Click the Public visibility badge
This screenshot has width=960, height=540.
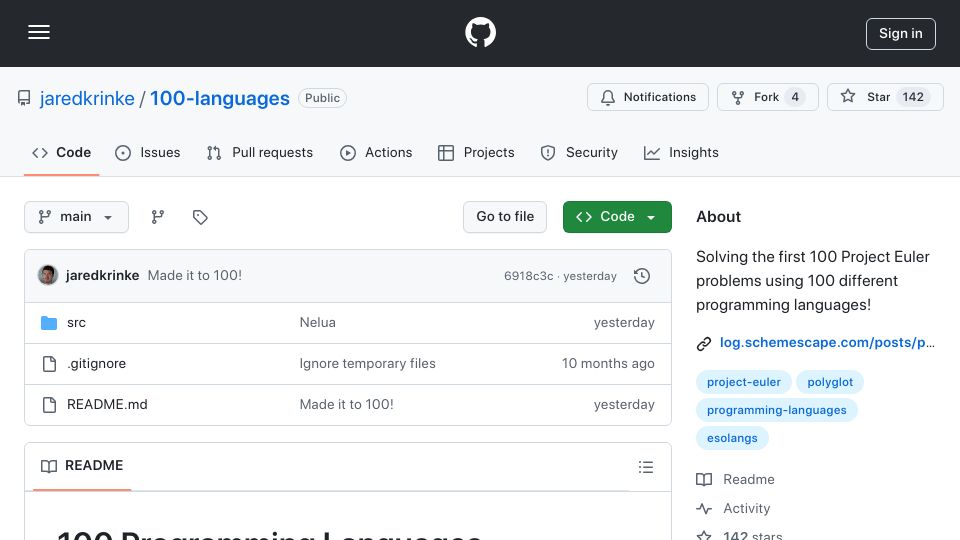(x=323, y=98)
